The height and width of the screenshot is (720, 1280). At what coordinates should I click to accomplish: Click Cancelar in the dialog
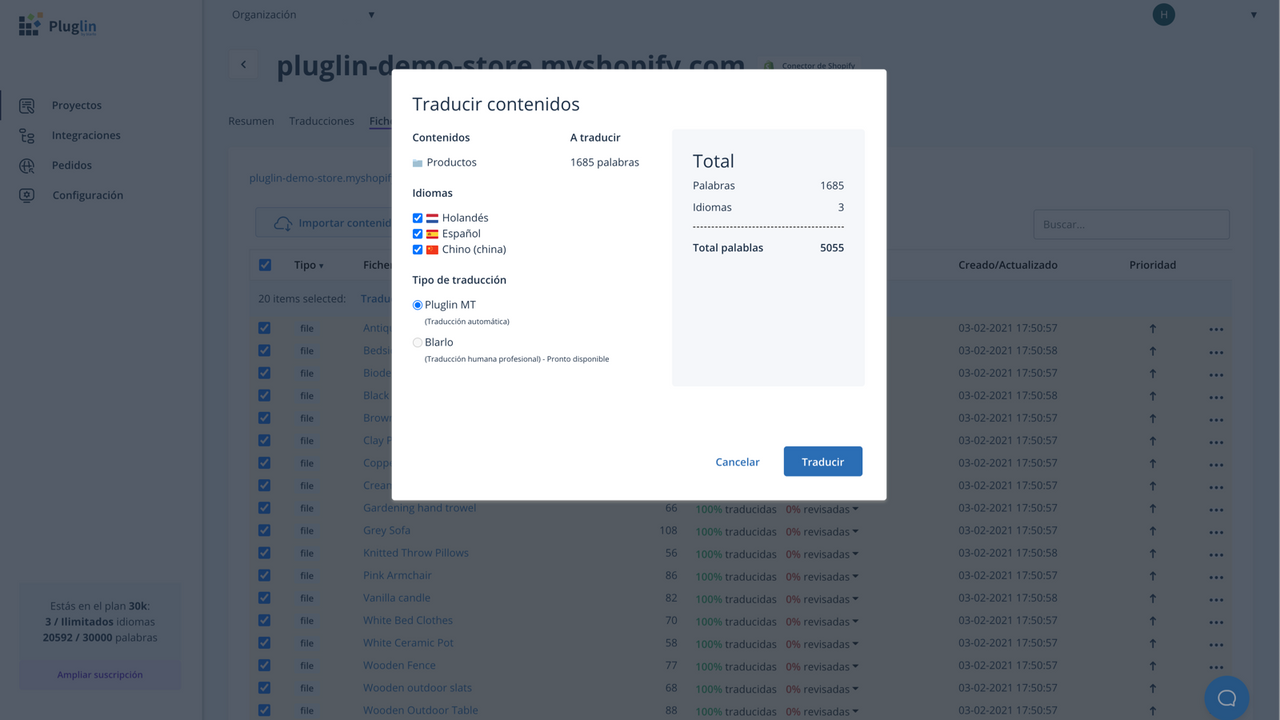pos(737,462)
